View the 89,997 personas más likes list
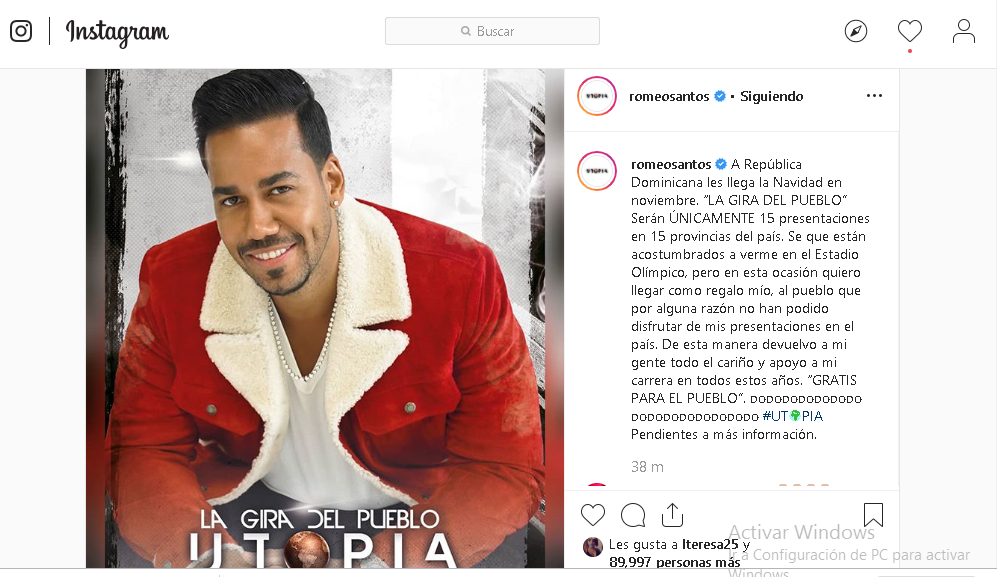This screenshot has height=577, width=997. coord(675,562)
